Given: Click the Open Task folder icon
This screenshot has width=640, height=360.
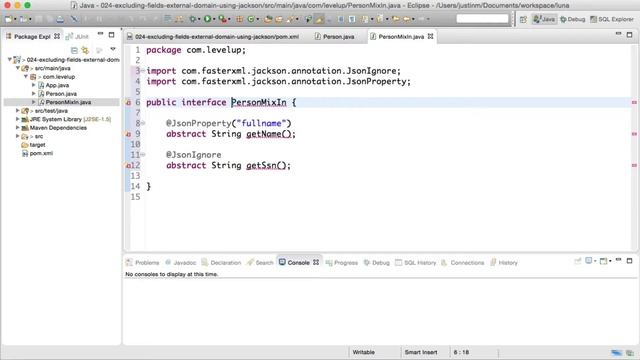Looking at the screenshot, I should point(279,19).
